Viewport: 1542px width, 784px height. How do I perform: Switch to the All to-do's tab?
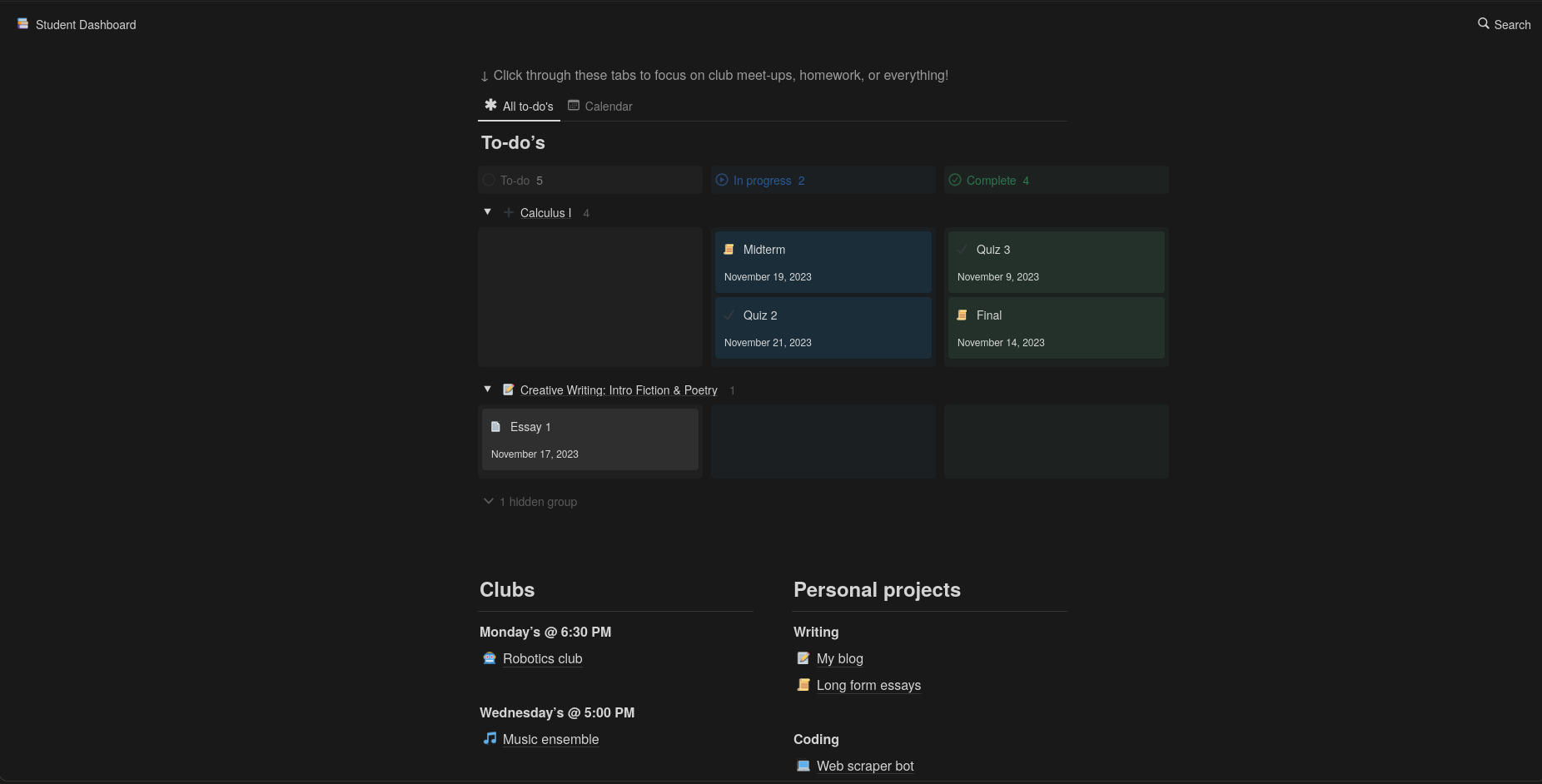pyautogui.click(x=519, y=107)
